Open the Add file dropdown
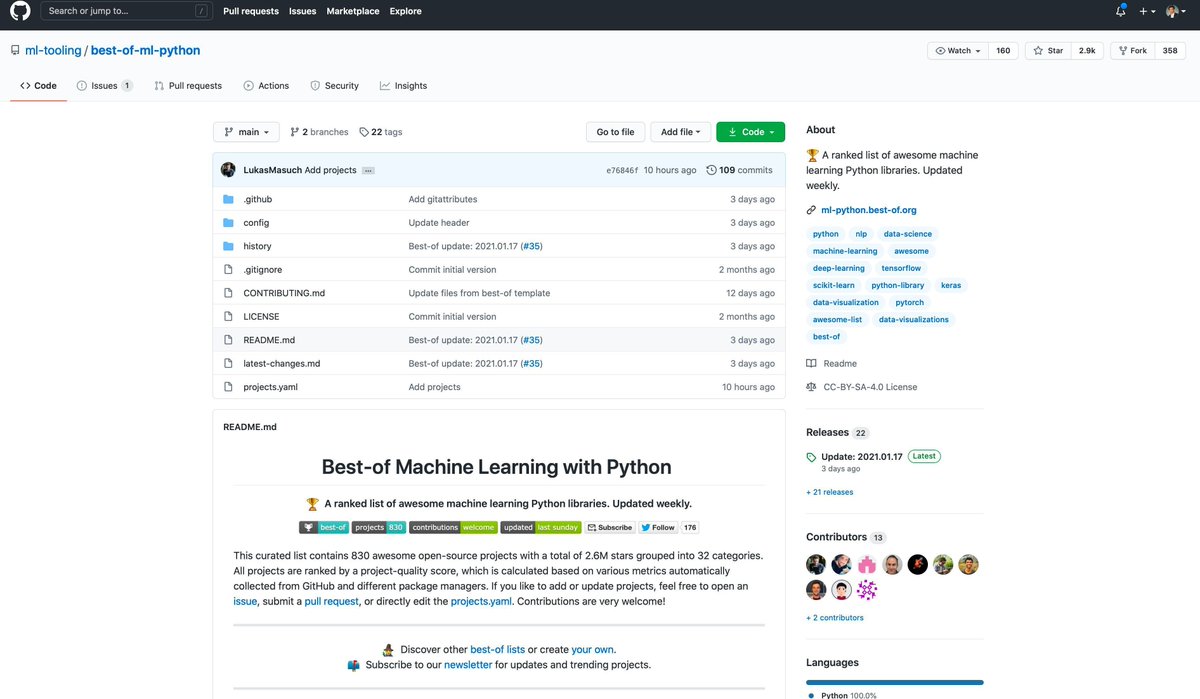 [x=681, y=132]
